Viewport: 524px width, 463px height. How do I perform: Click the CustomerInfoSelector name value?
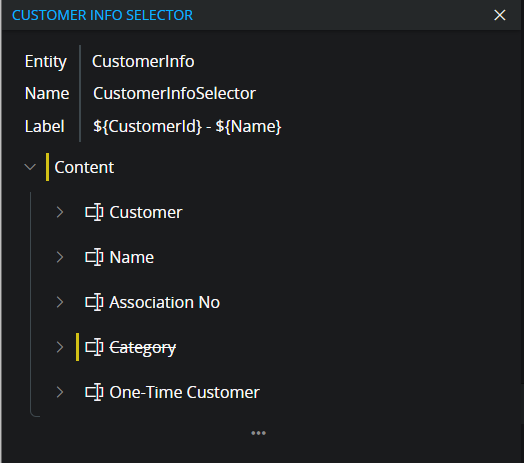click(x=174, y=93)
